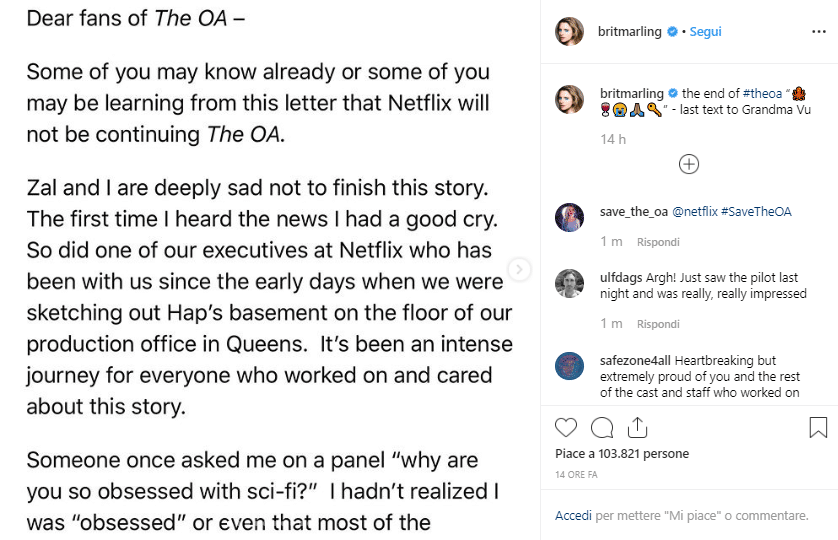Open ulfdags commenter avatar
The height and width of the screenshot is (540, 838).
pos(570,284)
